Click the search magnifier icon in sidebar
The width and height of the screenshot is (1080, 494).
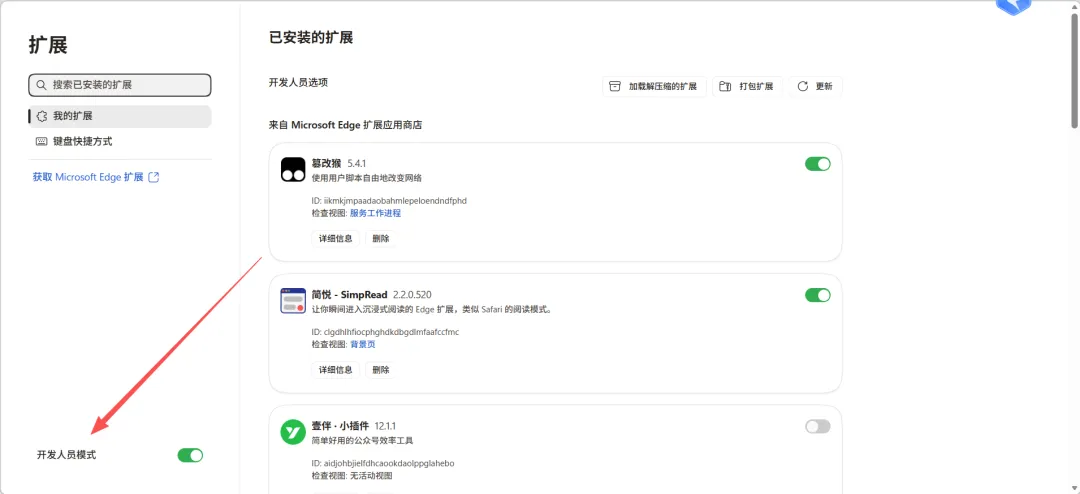coord(42,85)
